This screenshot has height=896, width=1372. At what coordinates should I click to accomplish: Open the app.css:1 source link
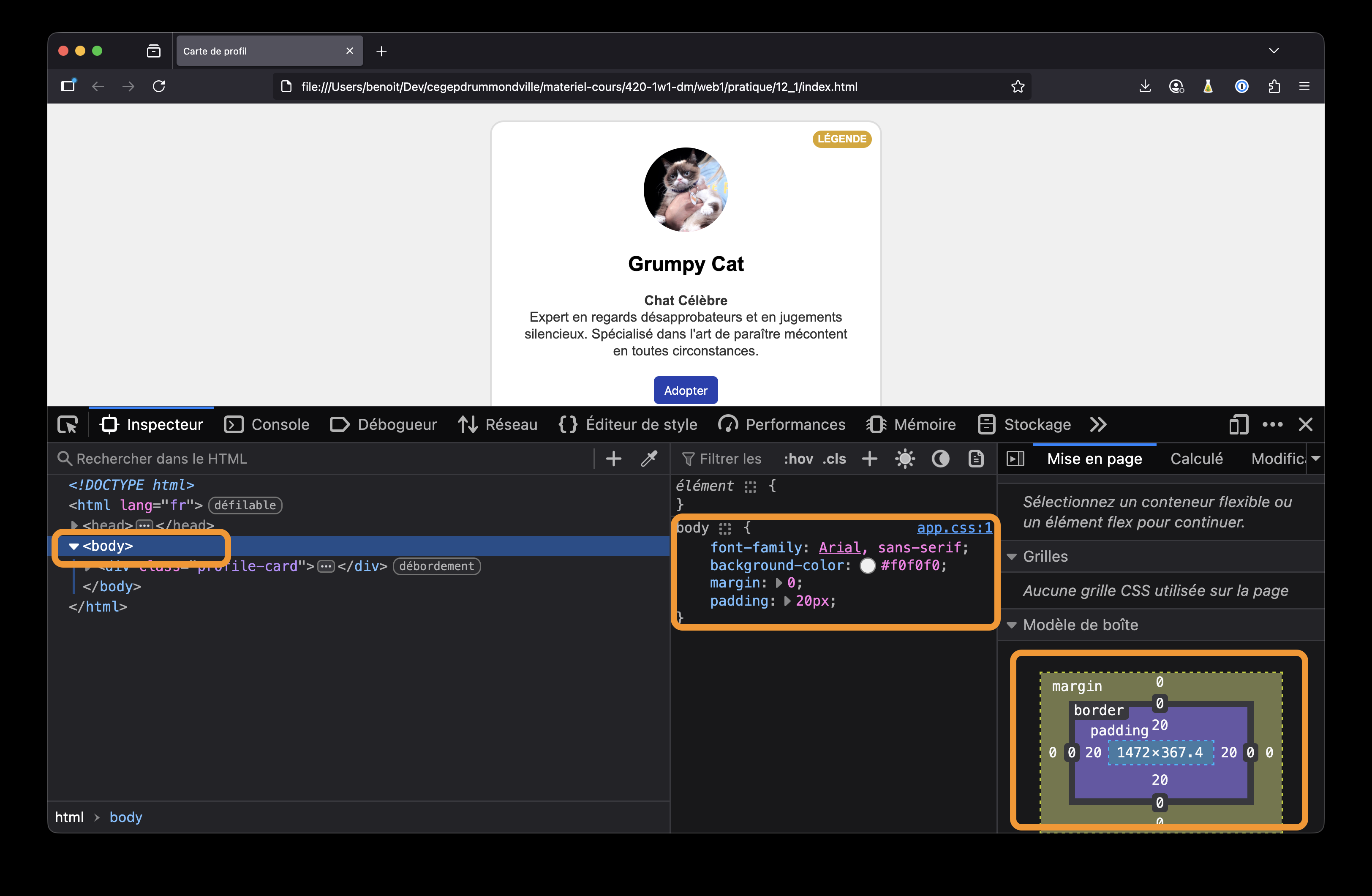coord(954,528)
